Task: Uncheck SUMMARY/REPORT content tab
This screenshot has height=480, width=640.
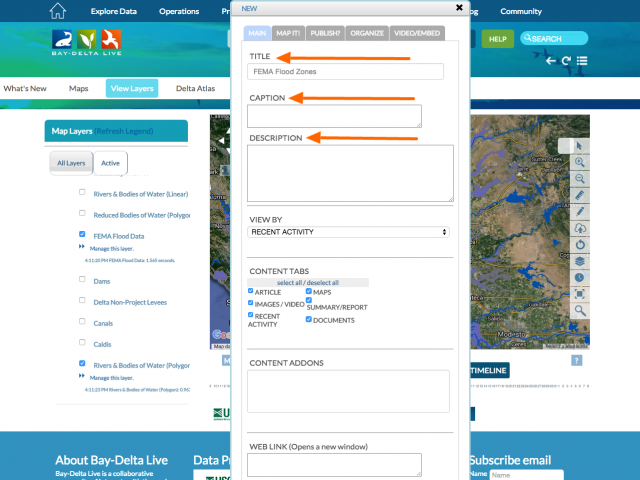Action: (309, 300)
